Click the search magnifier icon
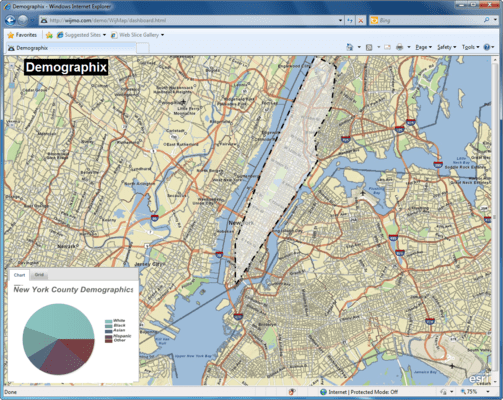Screen dimensions: 503x400 point(487,20)
